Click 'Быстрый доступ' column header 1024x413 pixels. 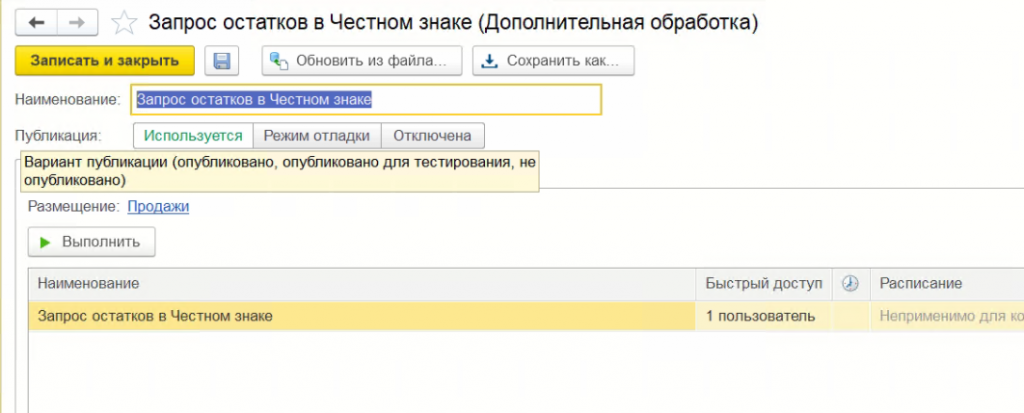pos(763,284)
